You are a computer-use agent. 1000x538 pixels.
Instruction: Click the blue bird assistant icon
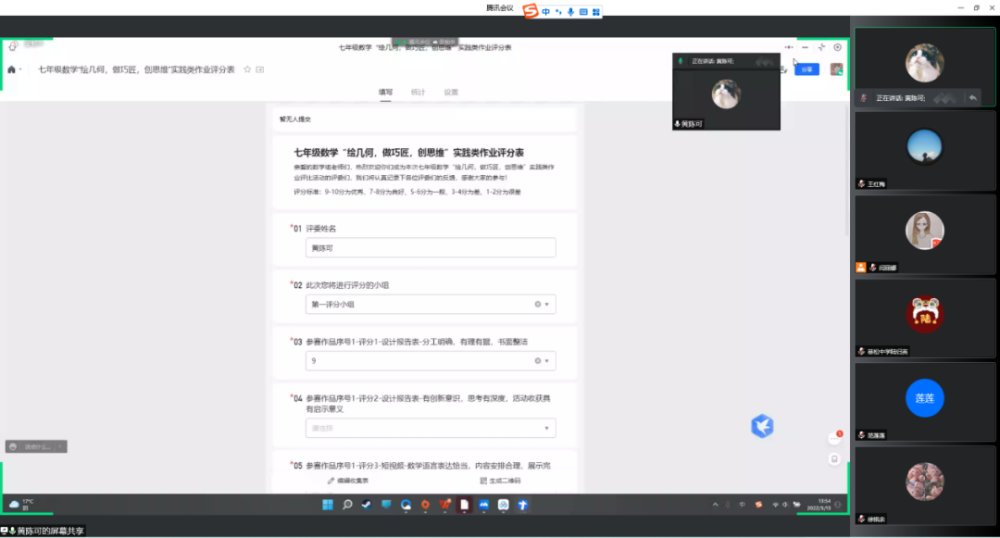(x=762, y=426)
